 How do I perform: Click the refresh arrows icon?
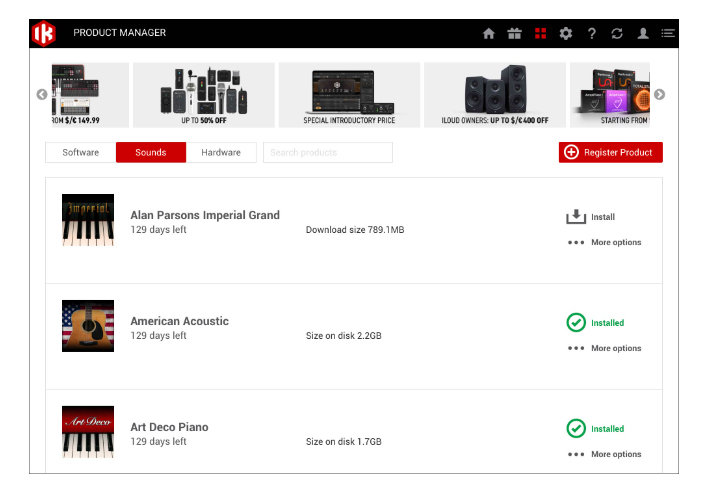pyautogui.click(x=617, y=34)
